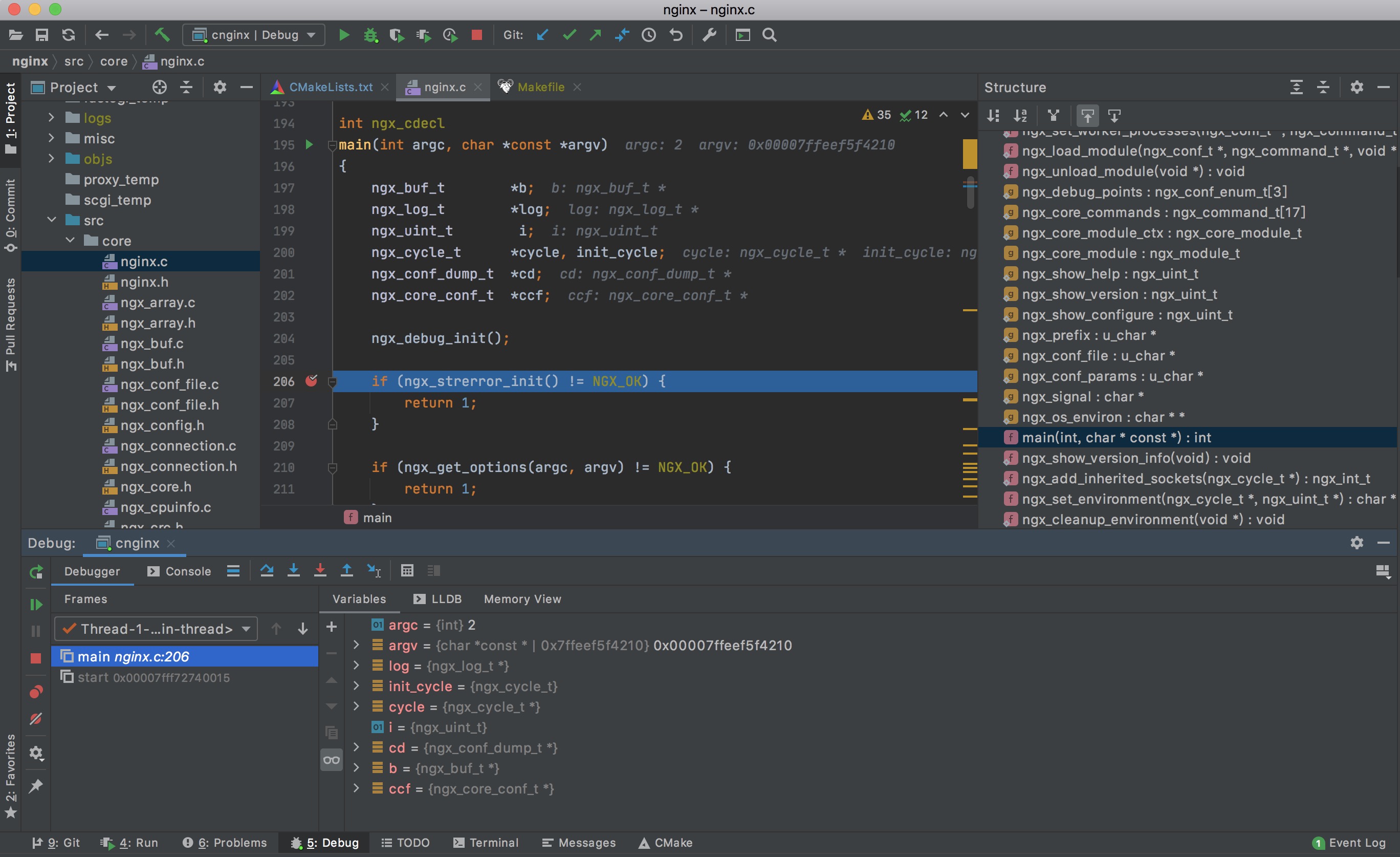Image resolution: width=1400 pixels, height=857 pixels.
Task: Run with coverage icon in toolbar
Action: click(397, 35)
